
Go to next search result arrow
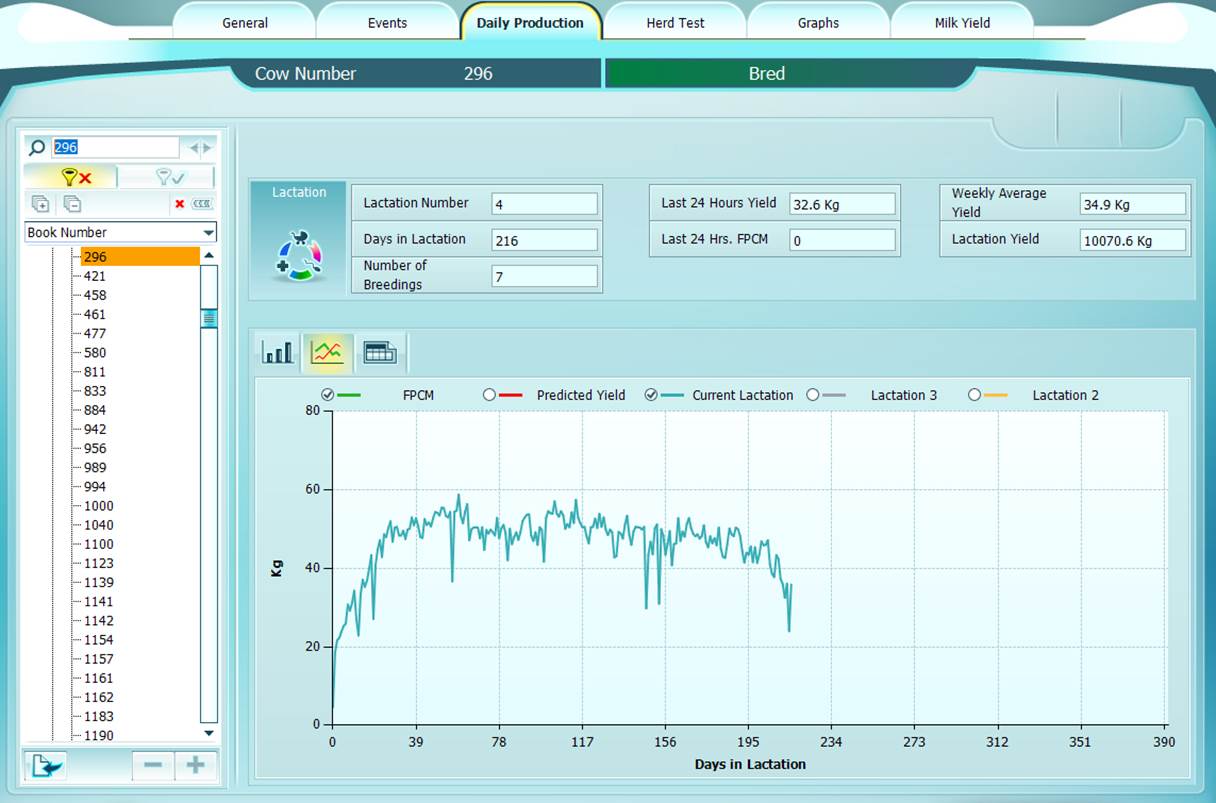[207, 148]
